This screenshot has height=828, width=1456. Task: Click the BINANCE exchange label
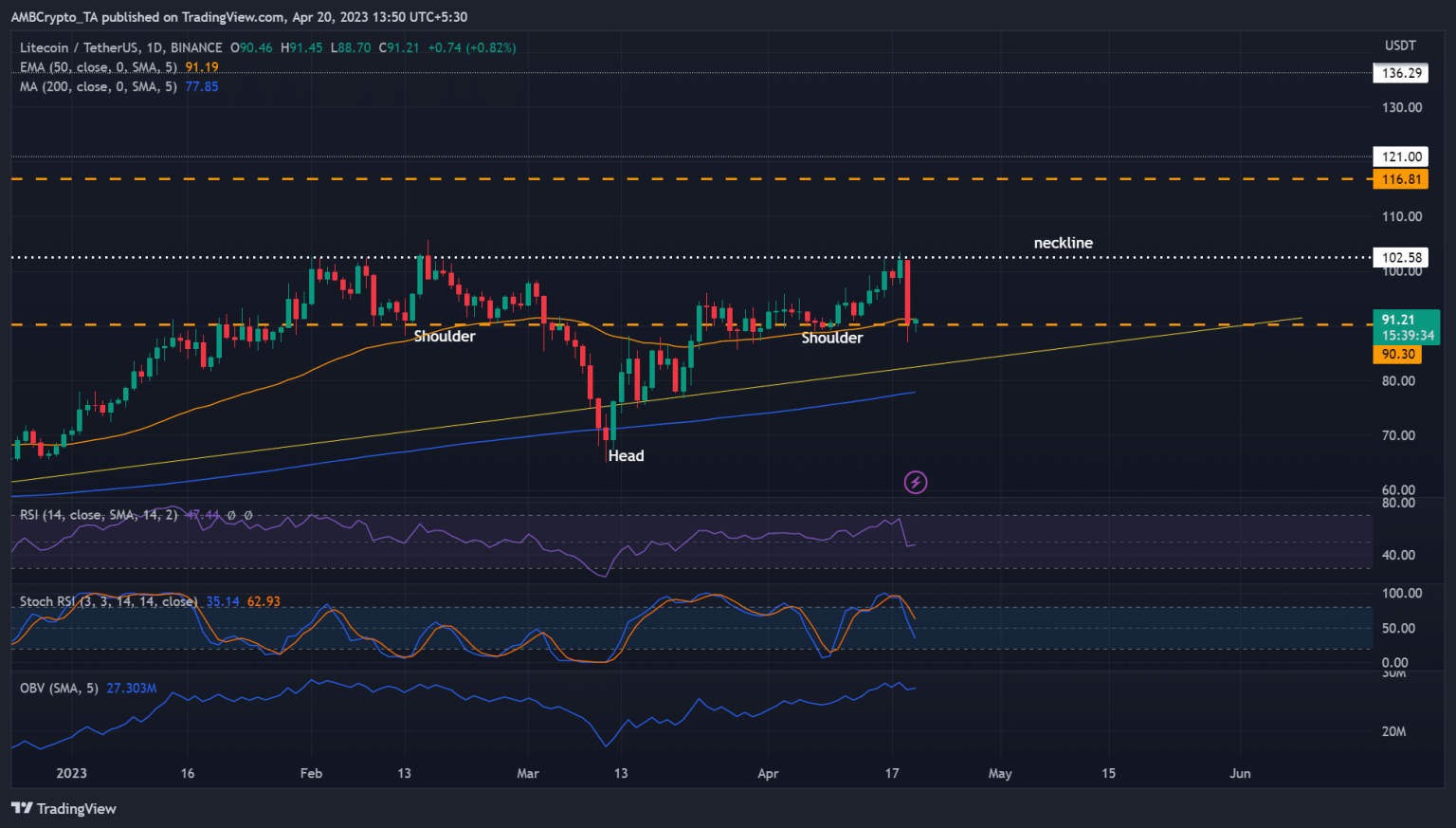(195, 46)
